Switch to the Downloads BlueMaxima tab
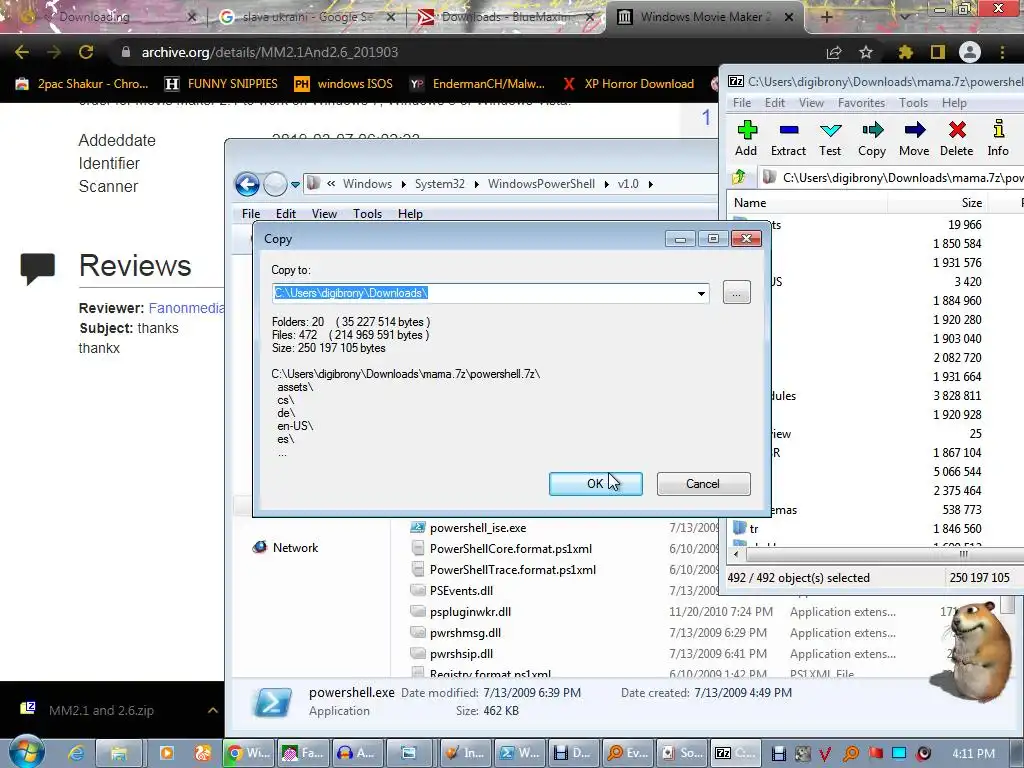 point(506,17)
